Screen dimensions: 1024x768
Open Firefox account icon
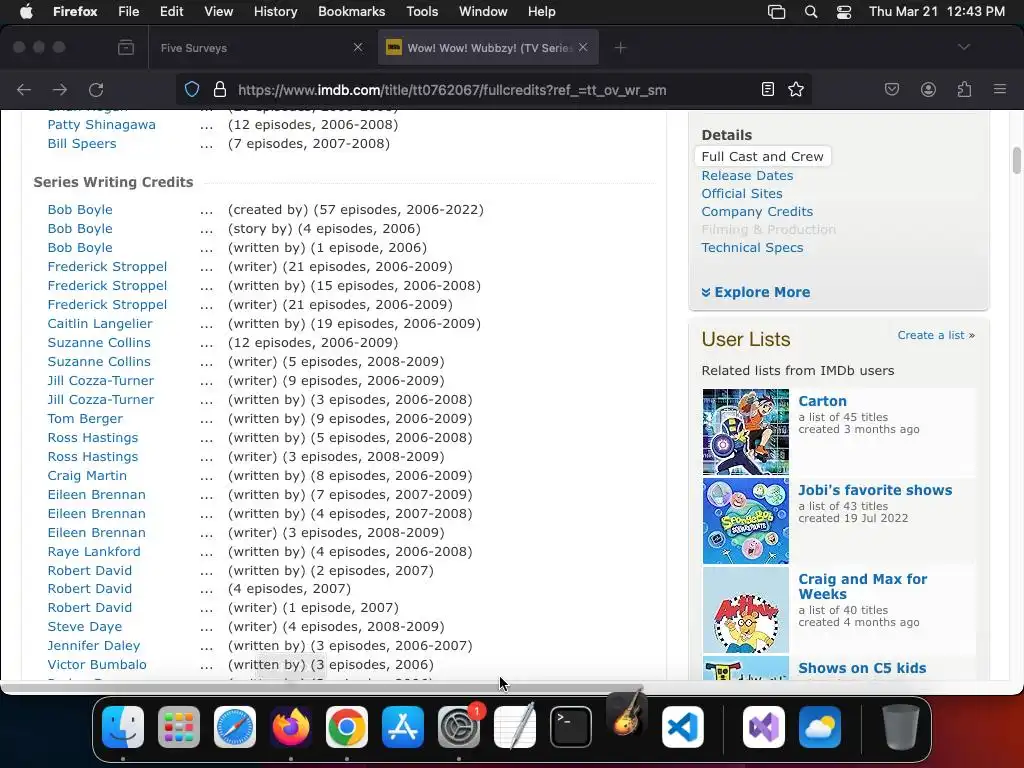click(928, 89)
